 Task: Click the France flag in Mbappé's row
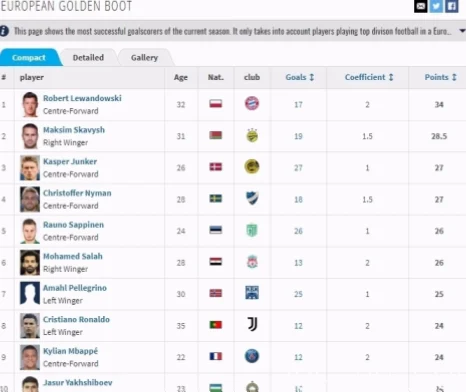point(216,356)
